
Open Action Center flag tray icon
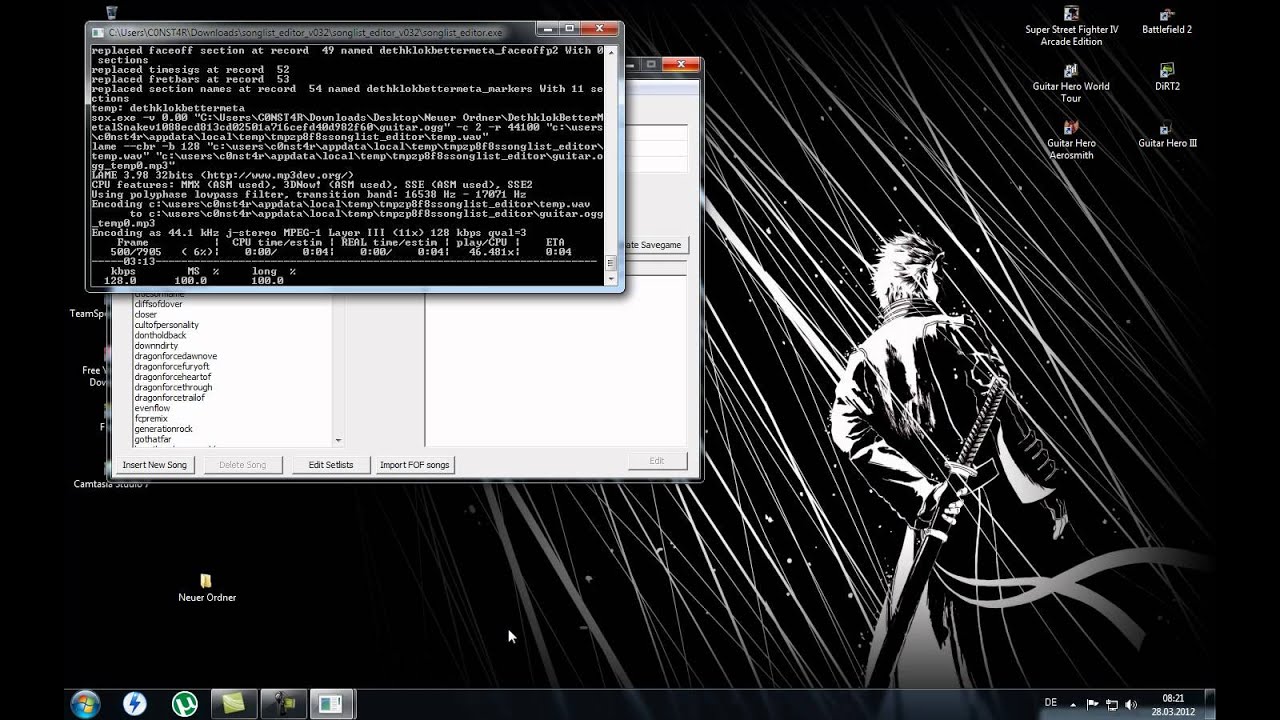click(x=1092, y=704)
